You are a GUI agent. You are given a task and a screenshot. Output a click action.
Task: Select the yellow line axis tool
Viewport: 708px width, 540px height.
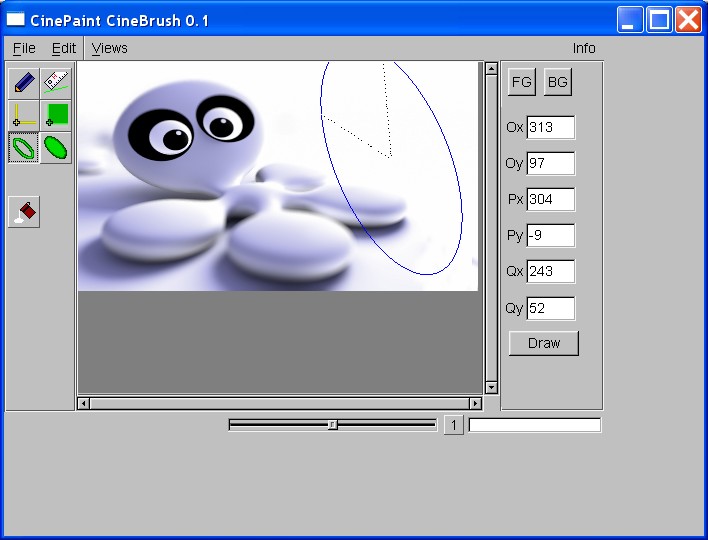pos(24,115)
